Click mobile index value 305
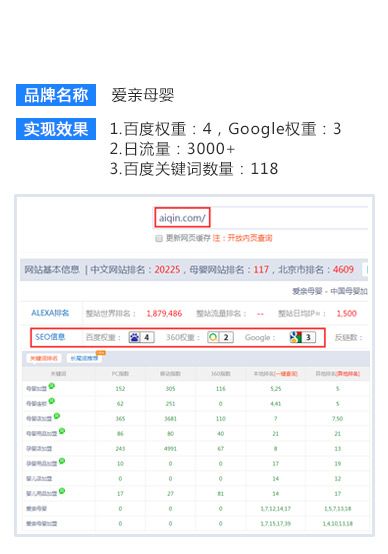The width and height of the screenshot is (388, 554). (x=170, y=389)
